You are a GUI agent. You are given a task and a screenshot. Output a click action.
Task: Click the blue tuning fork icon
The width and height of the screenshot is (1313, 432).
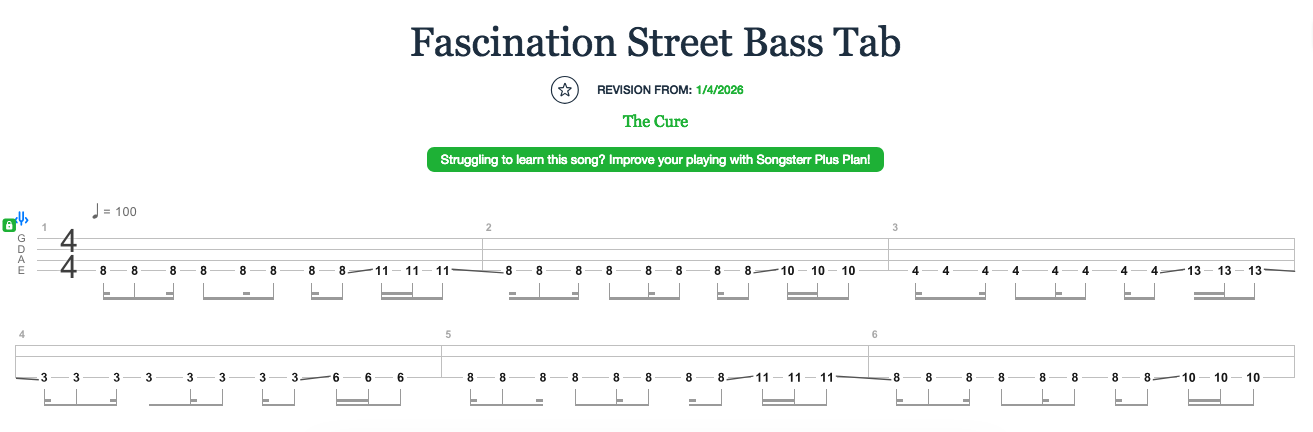coord(22,219)
